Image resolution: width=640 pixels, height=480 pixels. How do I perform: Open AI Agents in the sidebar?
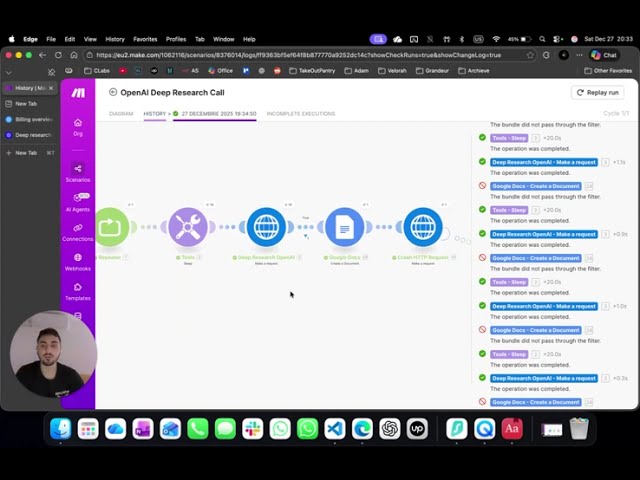point(78,202)
